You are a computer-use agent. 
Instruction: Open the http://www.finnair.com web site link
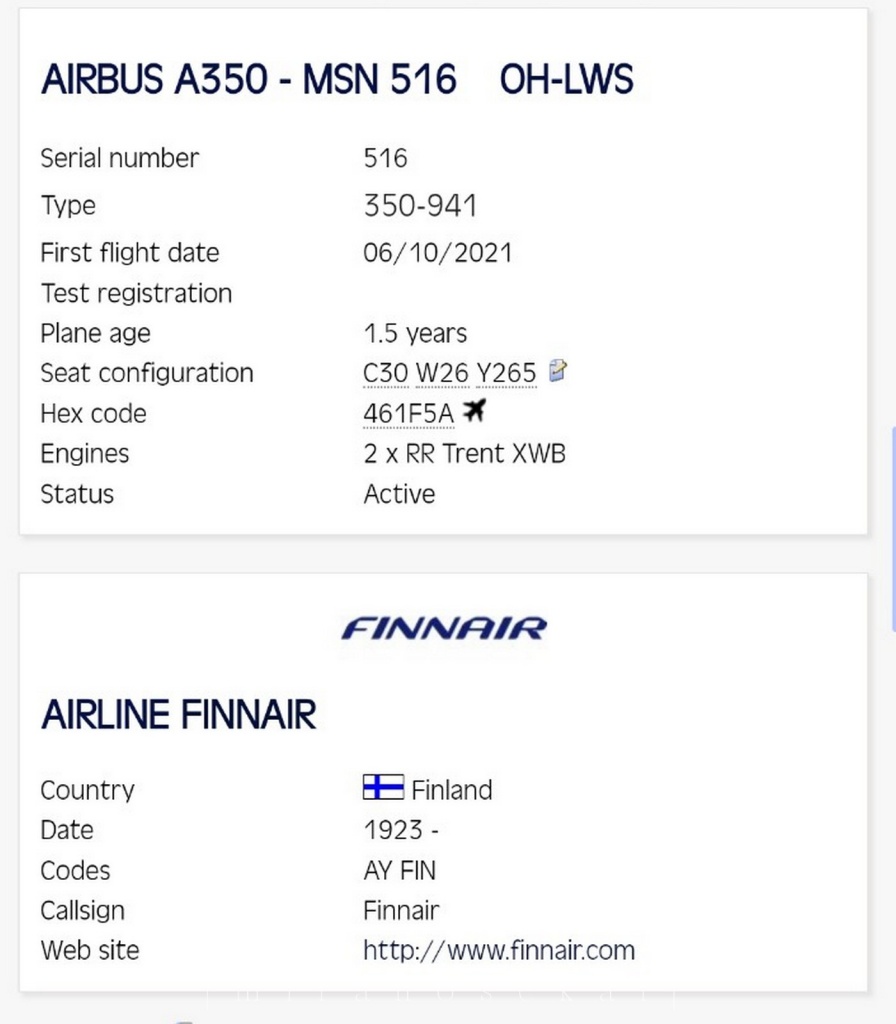[499, 950]
